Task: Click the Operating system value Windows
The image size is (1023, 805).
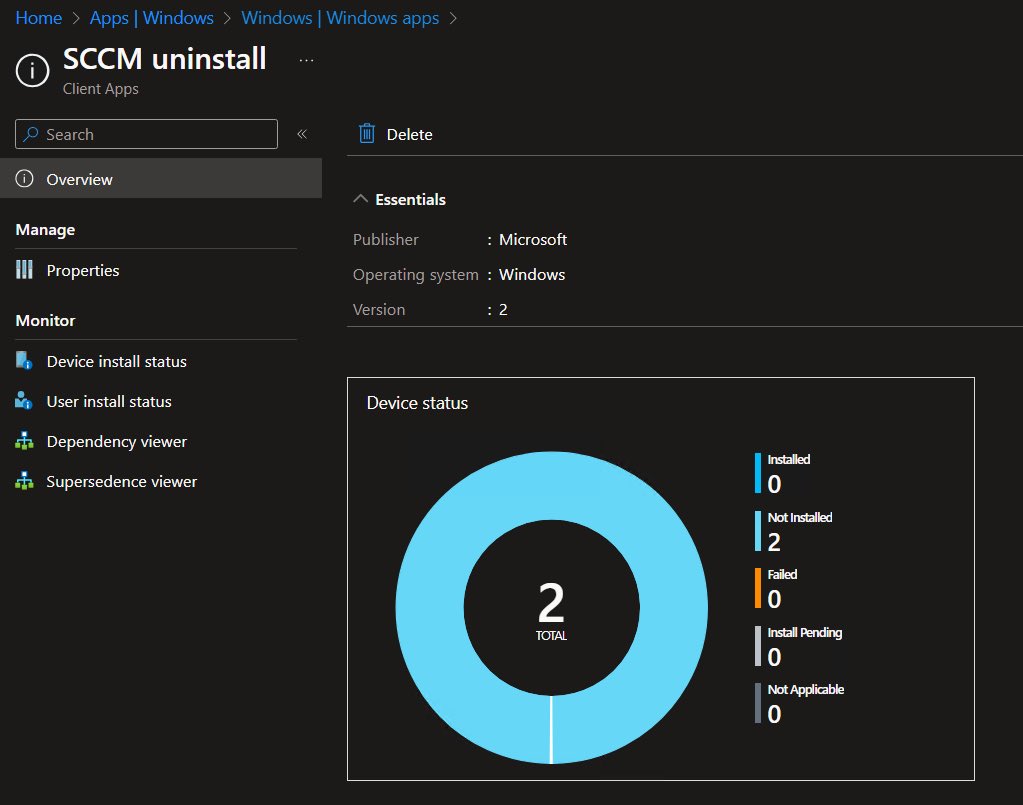Action: (x=532, y=275)
